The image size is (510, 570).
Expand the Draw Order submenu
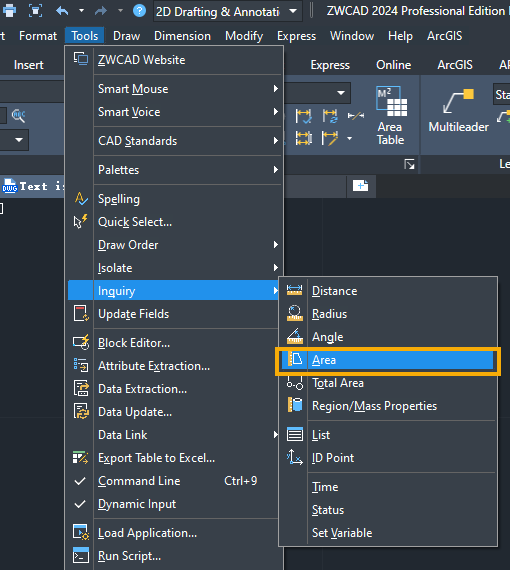[174, 245]
